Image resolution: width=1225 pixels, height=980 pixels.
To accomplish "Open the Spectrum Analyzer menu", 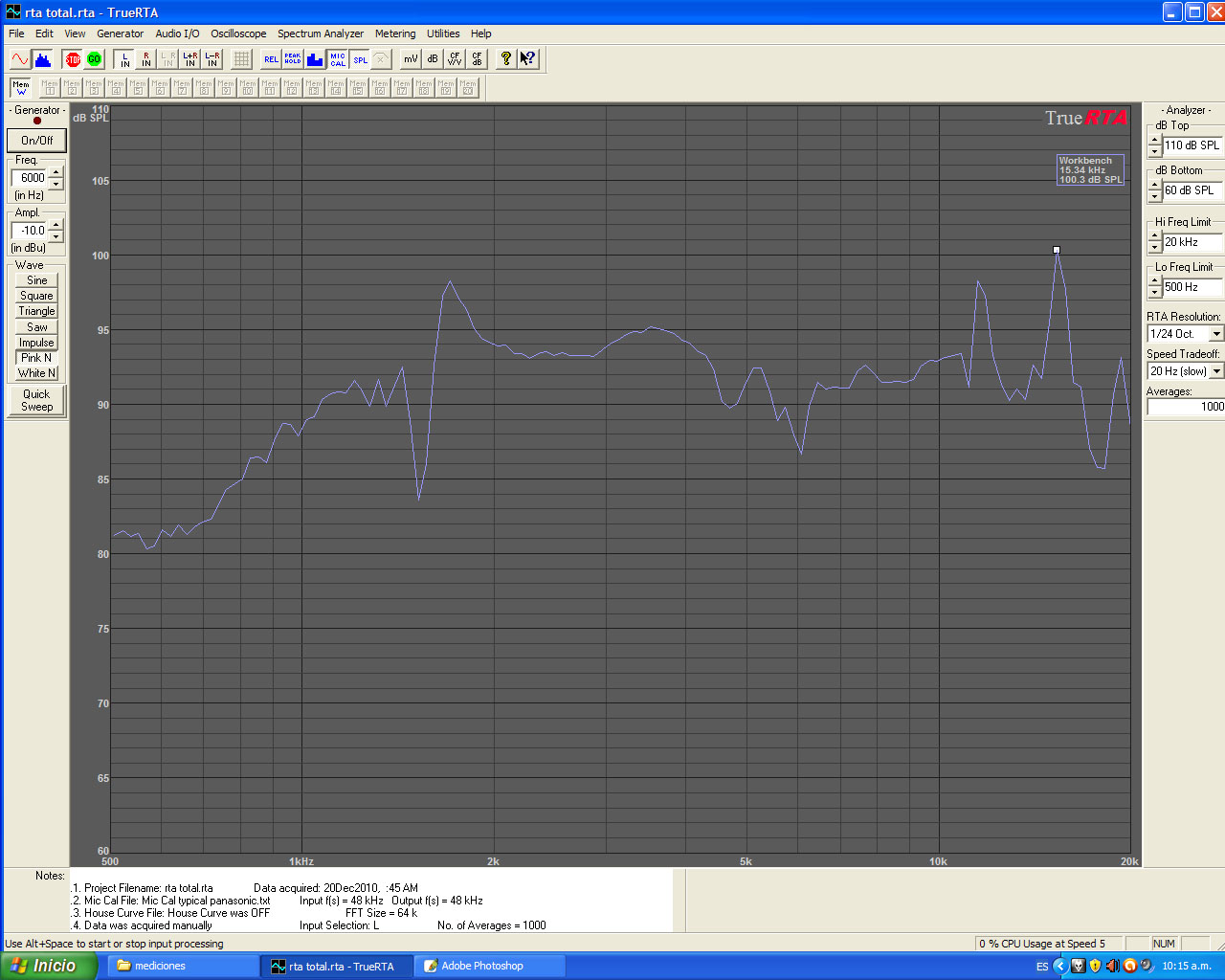I will (321, 33).
